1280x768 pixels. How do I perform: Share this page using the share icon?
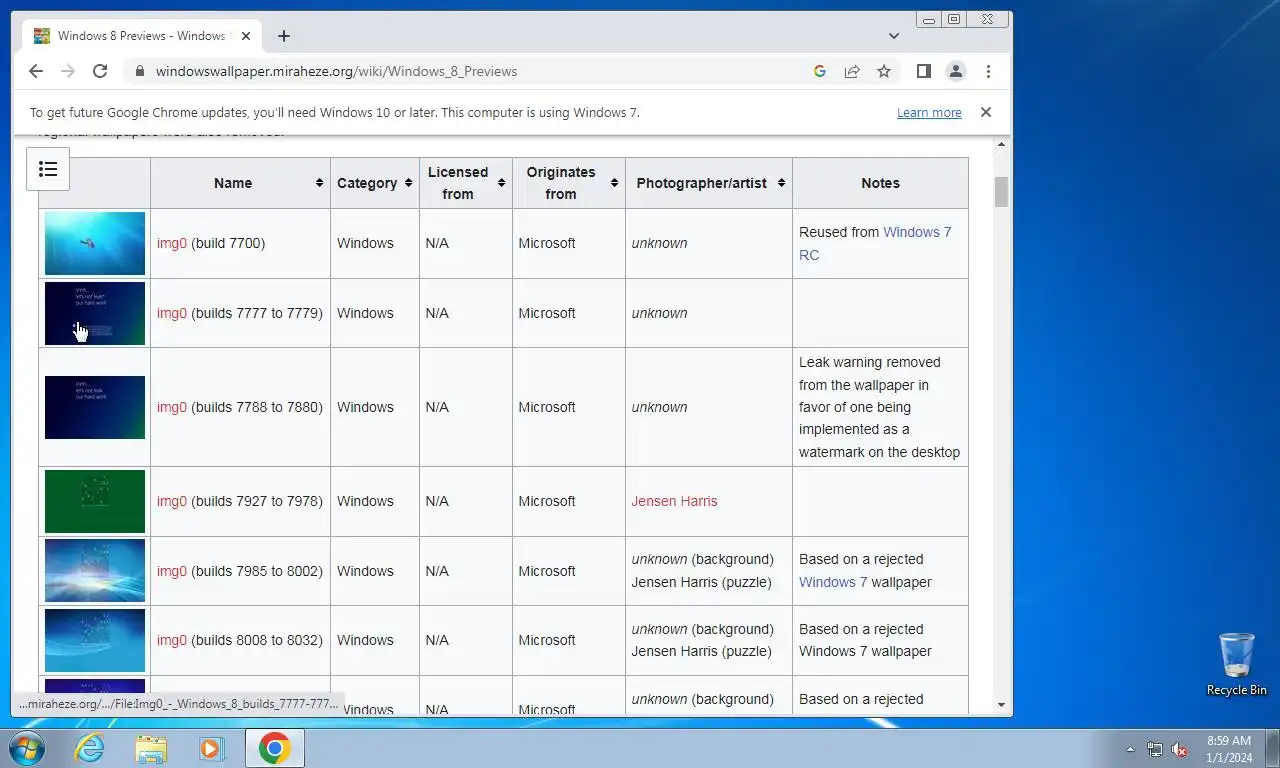click(x=852, y=71)
